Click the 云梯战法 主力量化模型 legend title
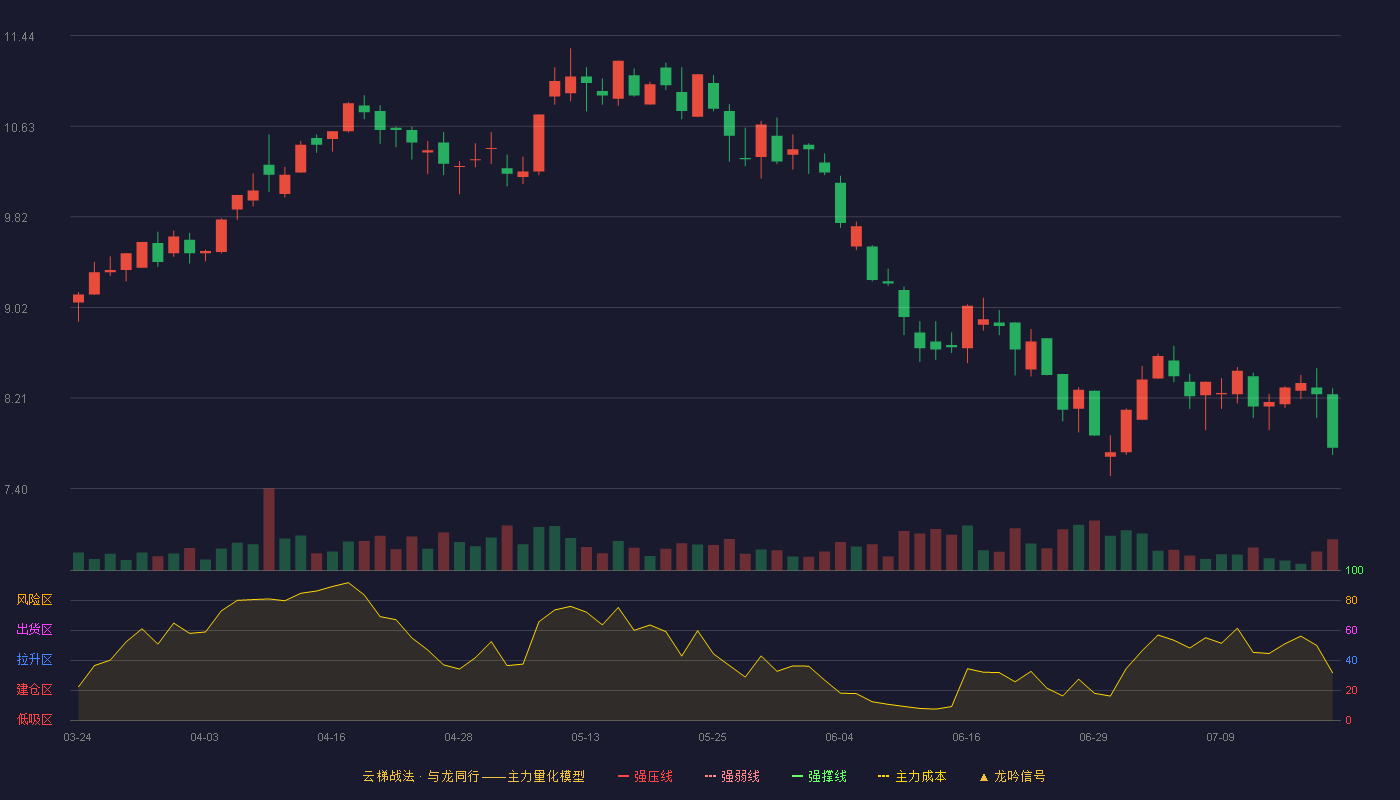Screen dimensions: 1400x800 (x=474, y=776)
